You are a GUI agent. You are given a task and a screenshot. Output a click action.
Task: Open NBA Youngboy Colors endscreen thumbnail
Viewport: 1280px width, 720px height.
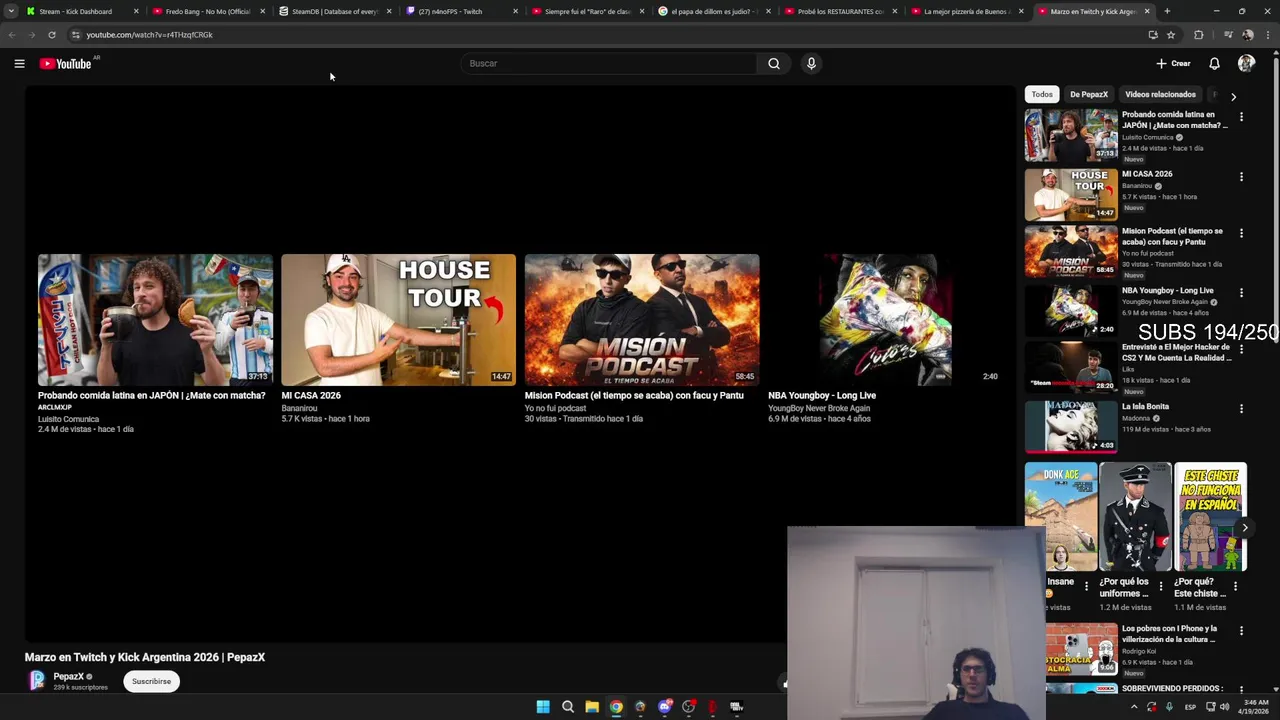pos(885,320)
